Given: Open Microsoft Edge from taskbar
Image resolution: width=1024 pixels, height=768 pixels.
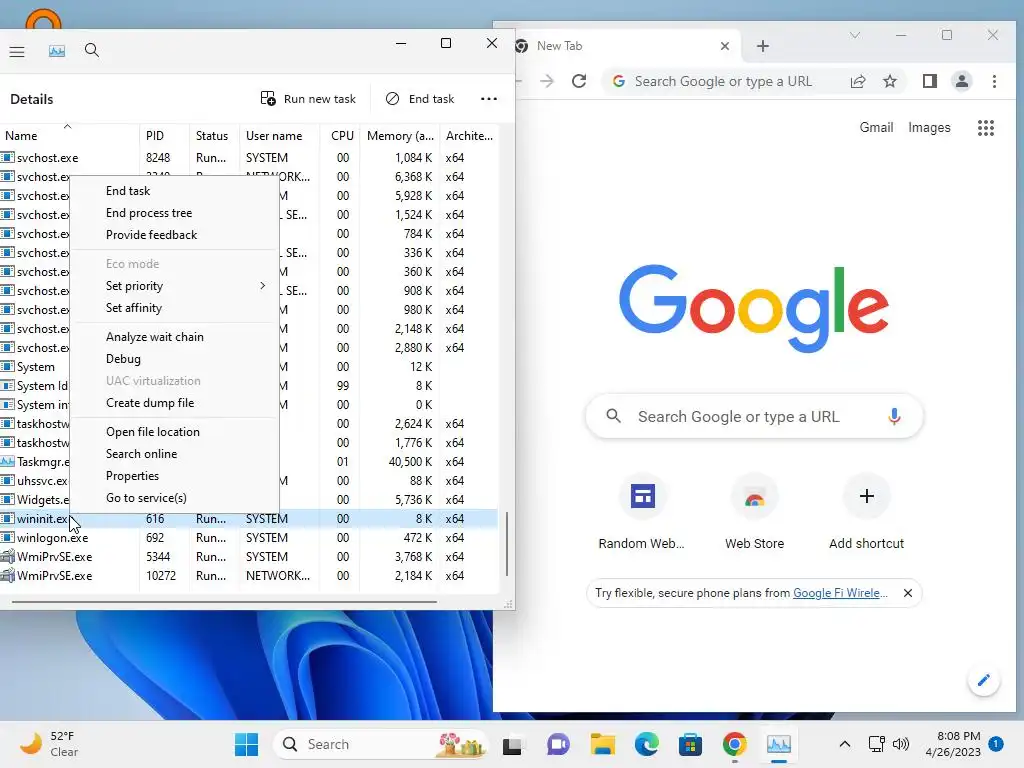Looking at the screenshot, I should pyautogui.click(x=647, y=744).
